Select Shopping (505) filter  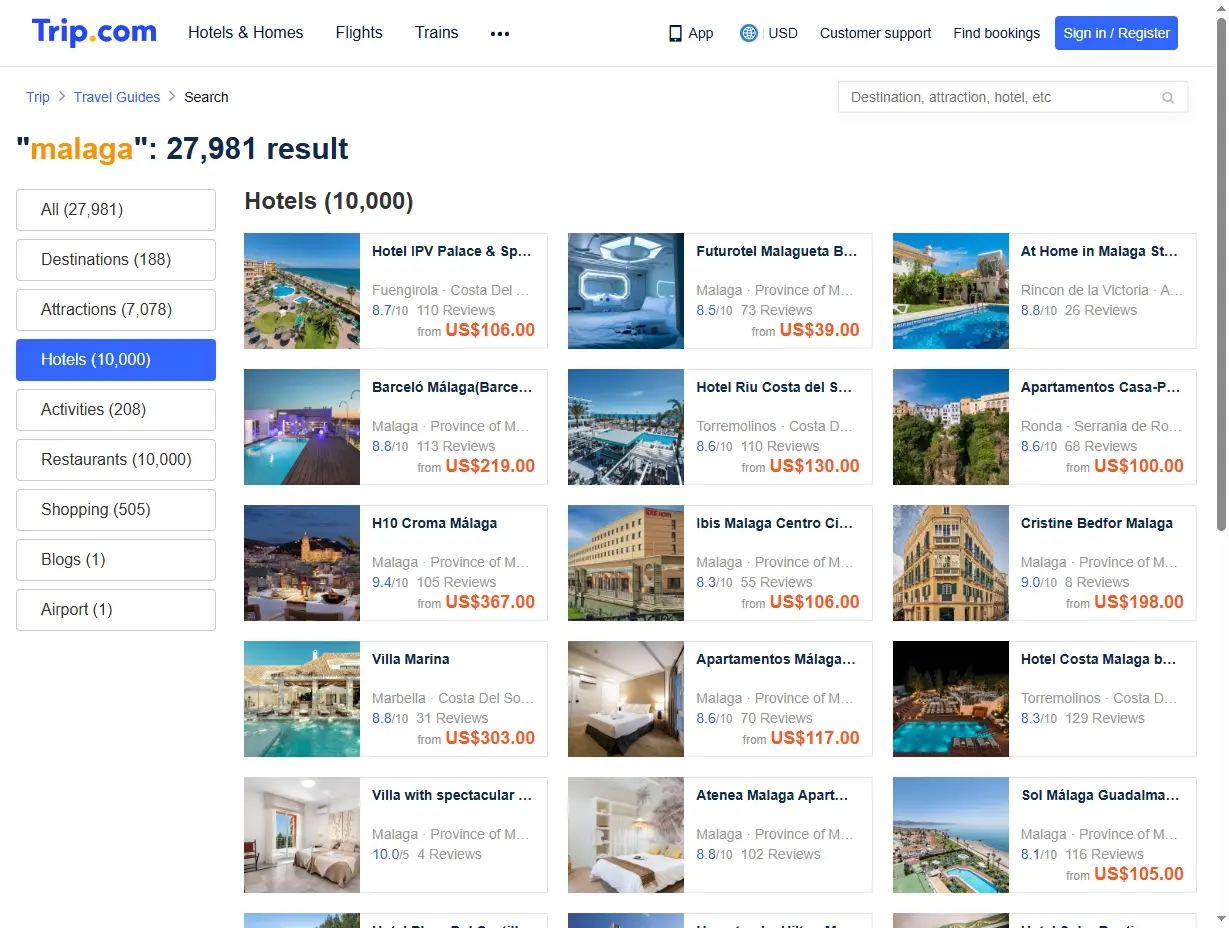[116, 510]
